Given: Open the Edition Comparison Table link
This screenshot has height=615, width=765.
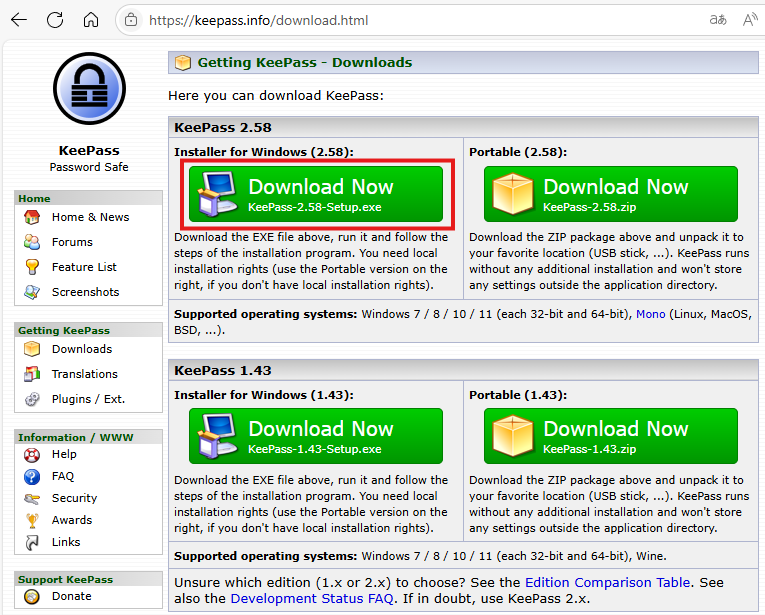Looking at the screenshot, I should pos(607,582).
